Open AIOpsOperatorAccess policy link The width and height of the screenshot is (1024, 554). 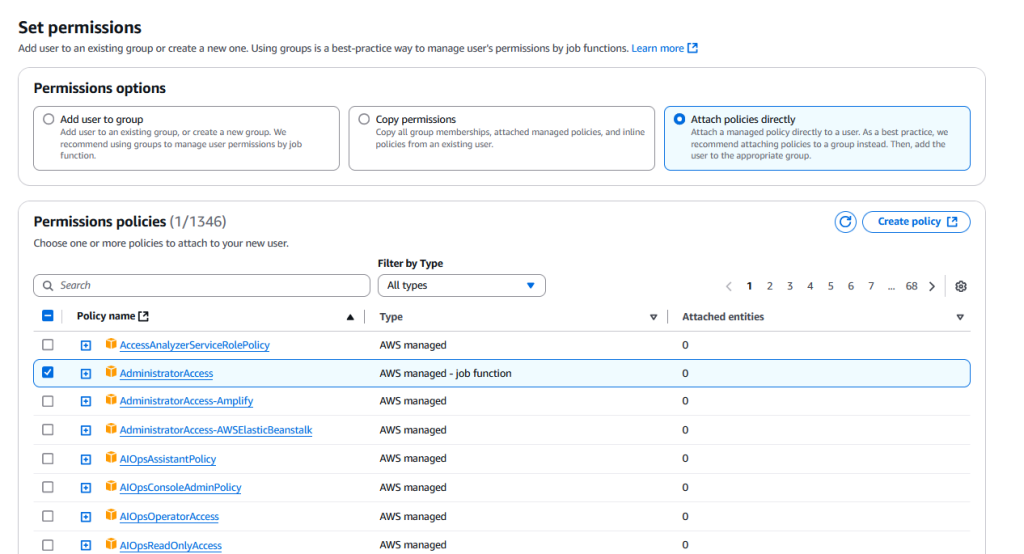[169, 517]
